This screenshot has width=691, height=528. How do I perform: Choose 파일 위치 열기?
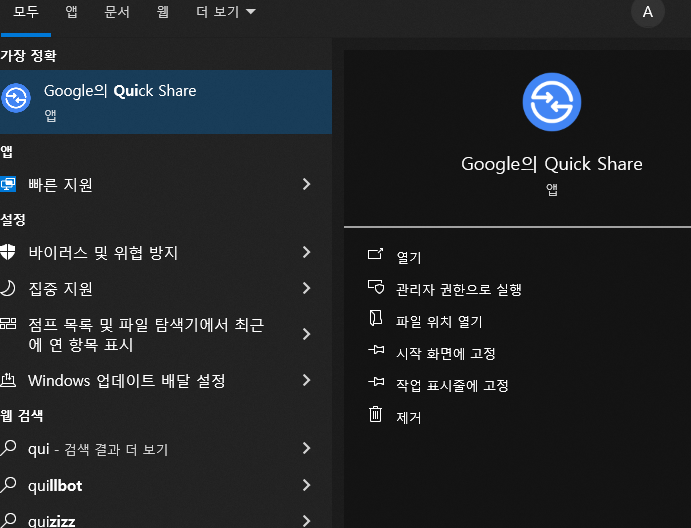point(439,322)
